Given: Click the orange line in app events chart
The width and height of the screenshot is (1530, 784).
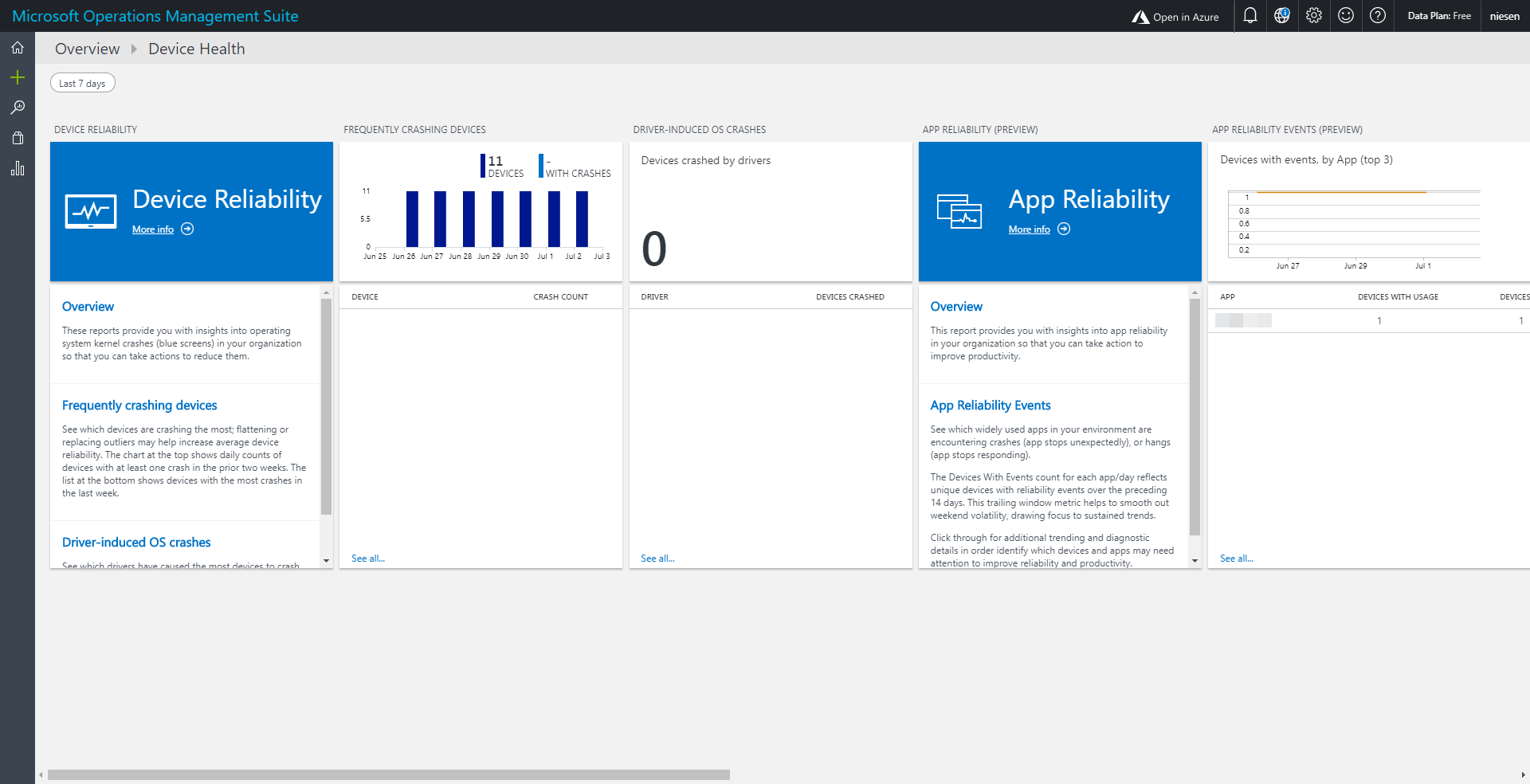Looking at the screenshot, I should [1341, 192].
